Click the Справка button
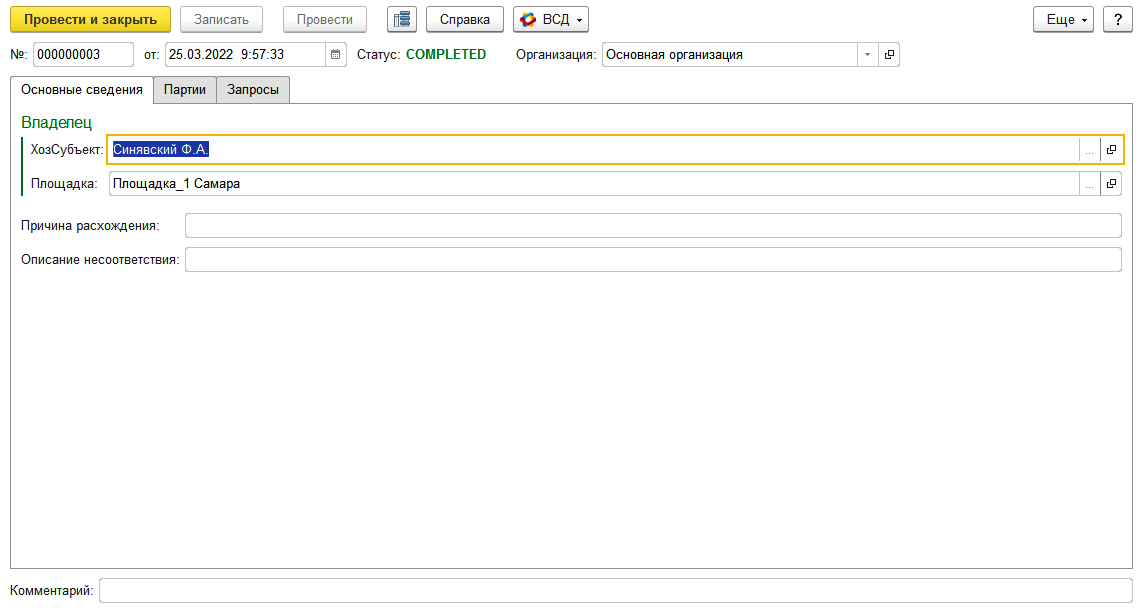1148x611 pixels. coord(465,20)
